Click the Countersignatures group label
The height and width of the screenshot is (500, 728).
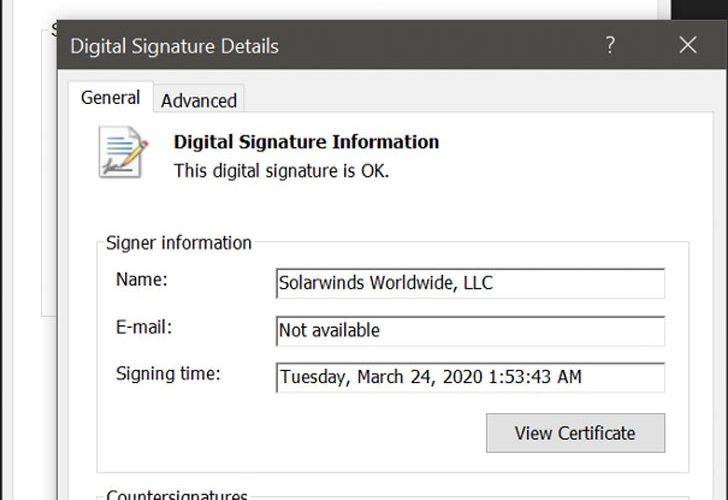(x=176, y=495)
